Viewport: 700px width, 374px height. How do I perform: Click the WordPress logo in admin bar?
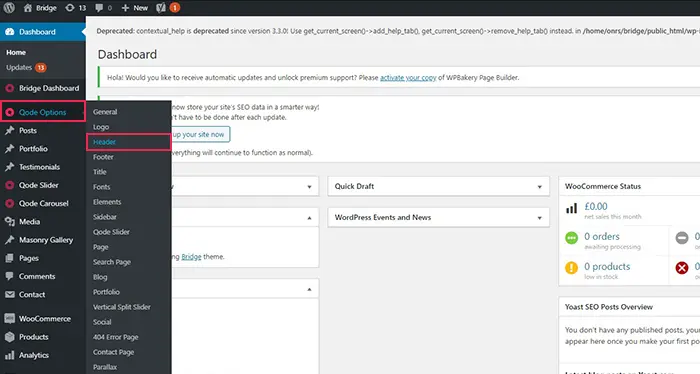(9, 8)
